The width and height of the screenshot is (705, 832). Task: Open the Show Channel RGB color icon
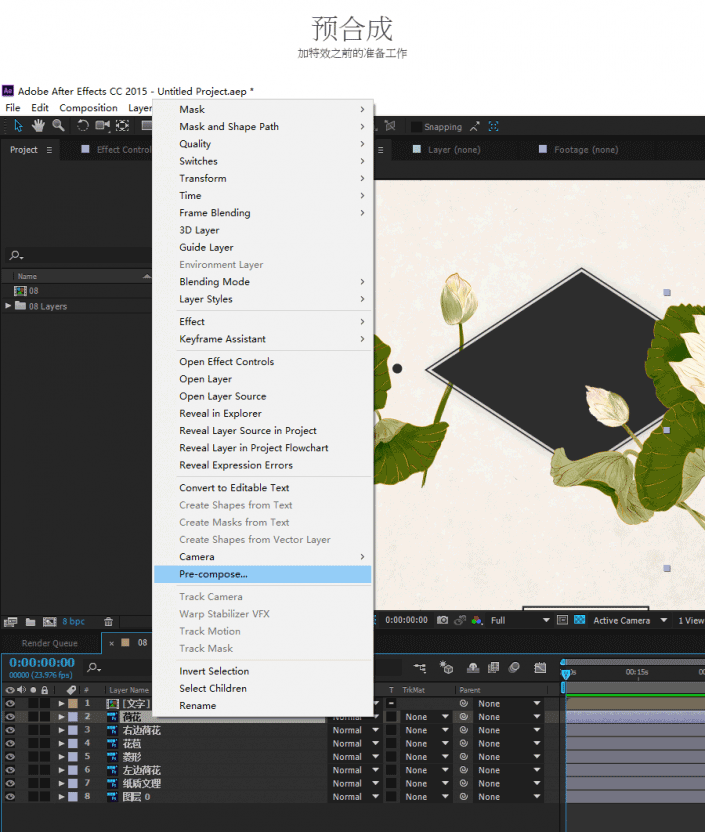click(x=477, y=620)
